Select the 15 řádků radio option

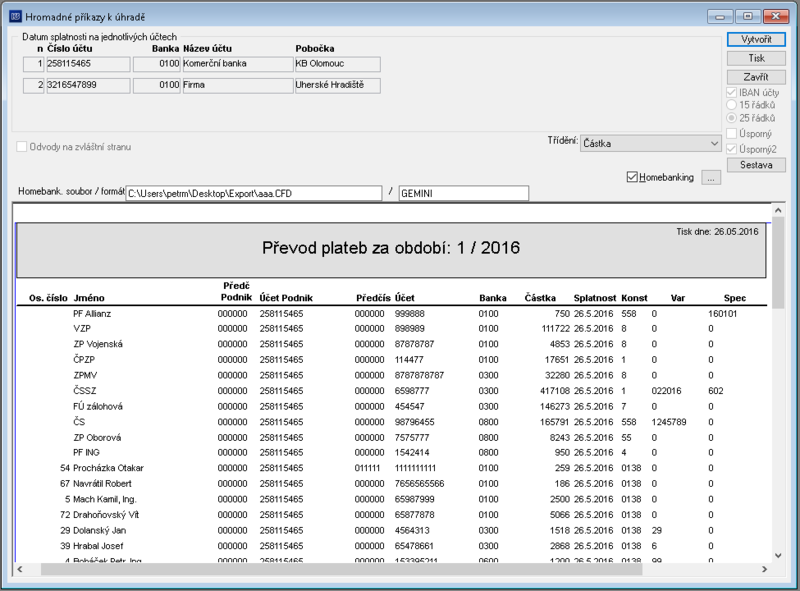tap(732, 105)
